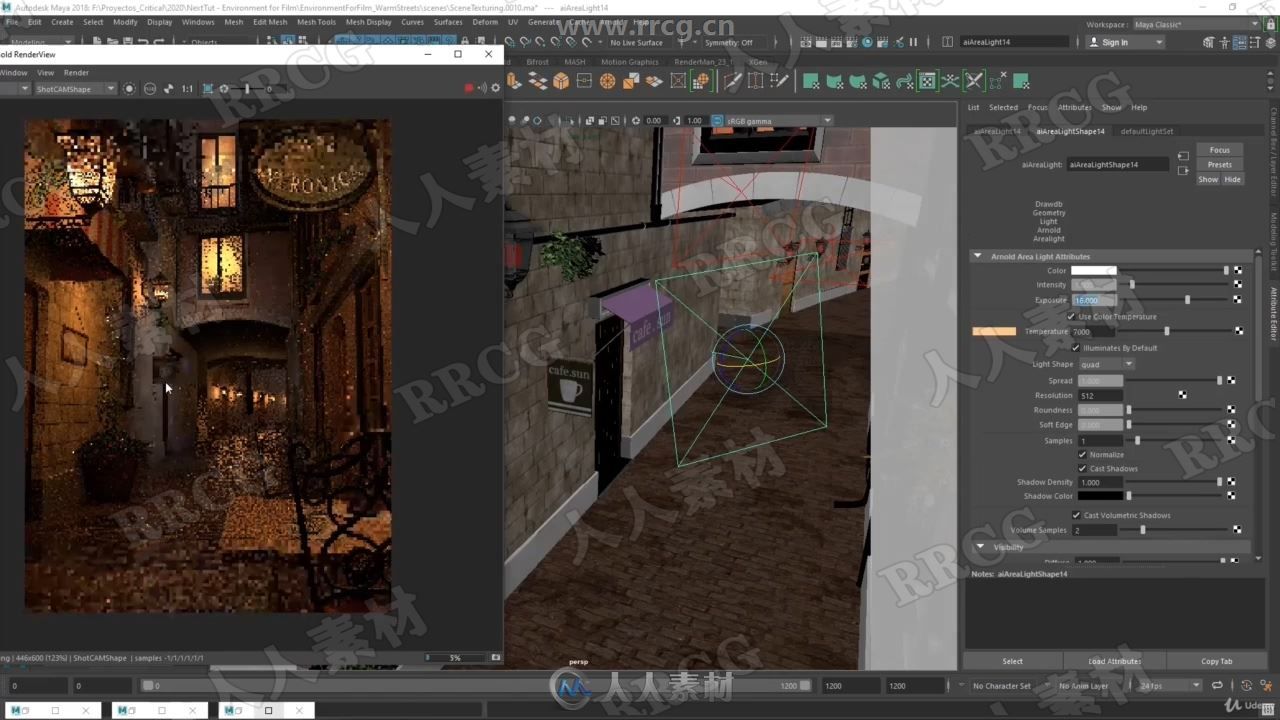Click the orange Temperature color swatch
The image size is (1280, 720).
coord(994,331)
